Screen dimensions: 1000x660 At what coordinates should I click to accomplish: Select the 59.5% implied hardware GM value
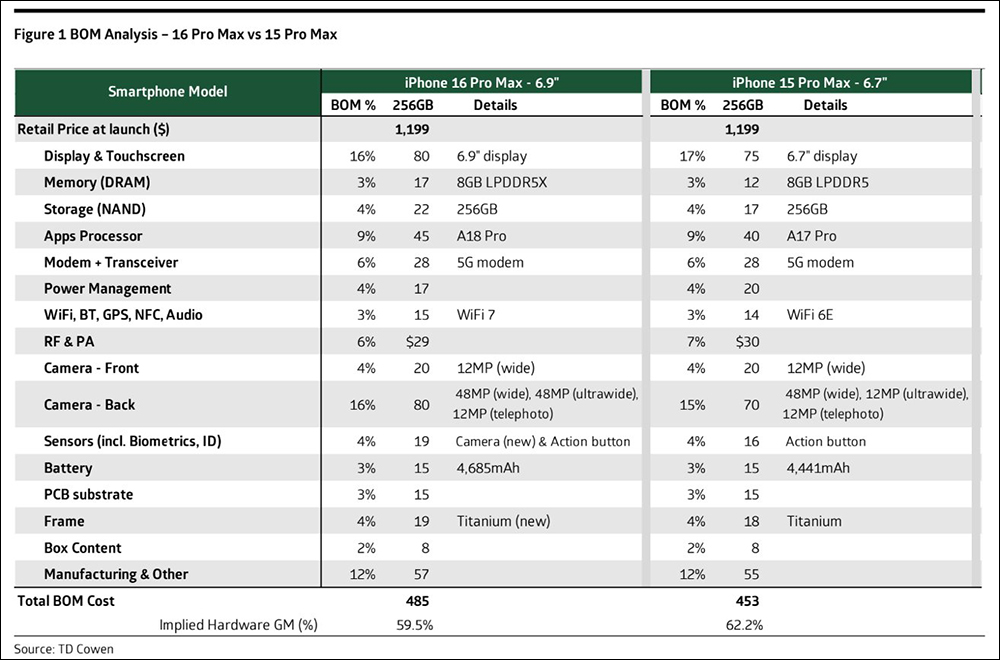pos(415,626)
